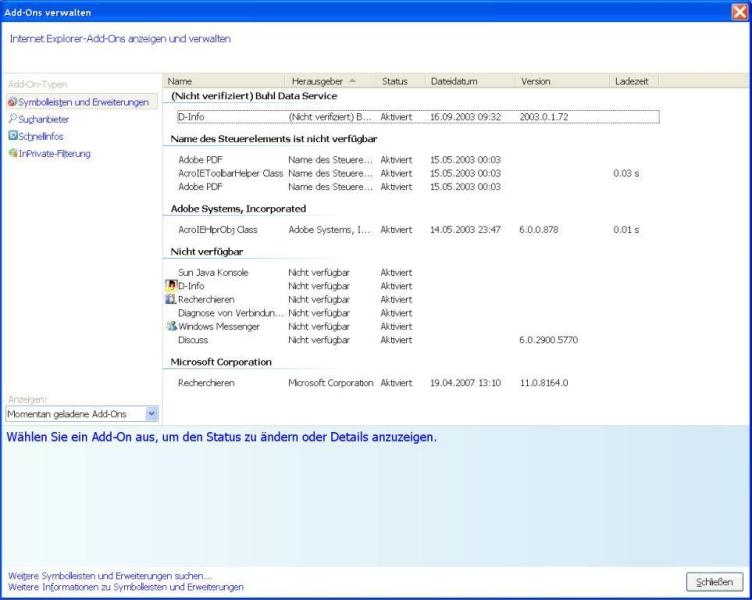Image resolution: width=752 pixels, height=600 pixels.
Task: Select Suchanbieter add-on type
Action: (44, 119)
